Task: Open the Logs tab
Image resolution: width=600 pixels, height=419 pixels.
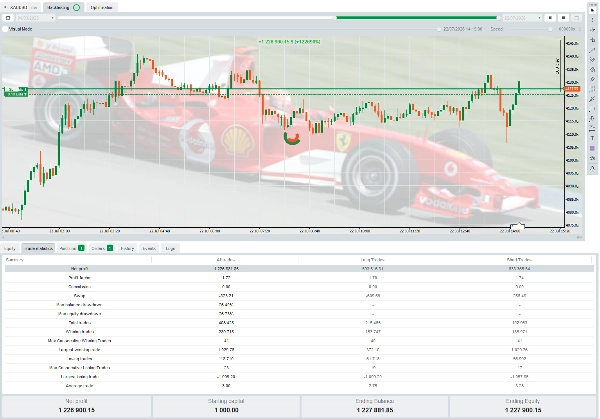Action: click(170, 248)
